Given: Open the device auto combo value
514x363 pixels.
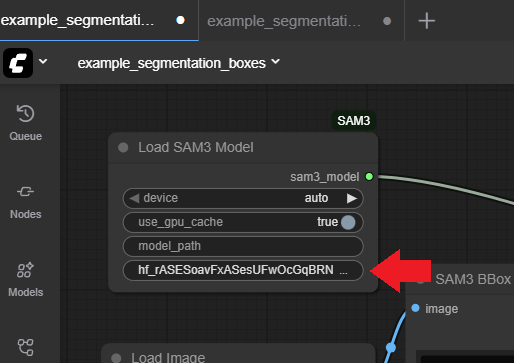Looking at the screenshot, I should [316, 198].
